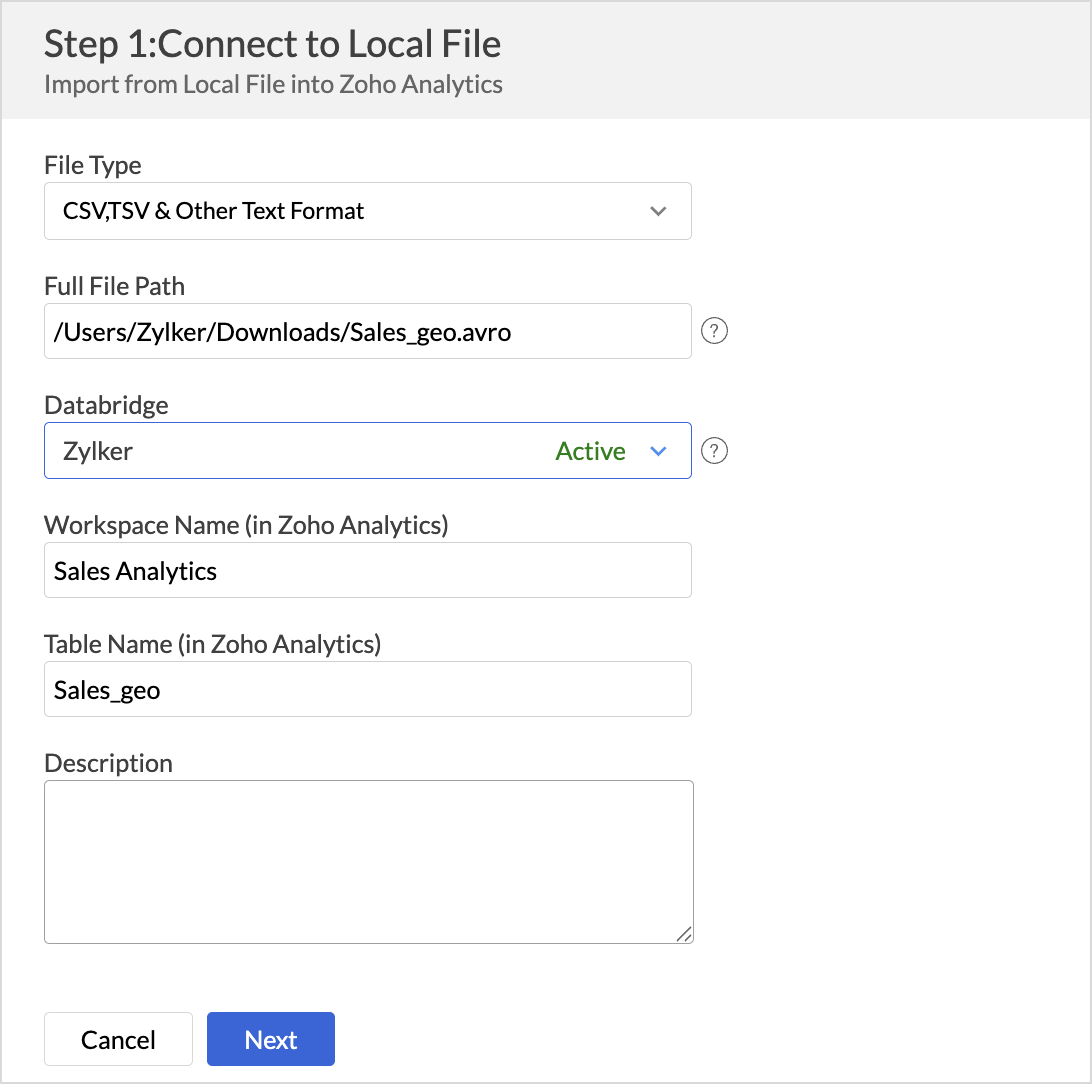This screenshot has width=1092, height=1084.
Task: Expand the File Type dropdown arrow
Action: [658, 211]
